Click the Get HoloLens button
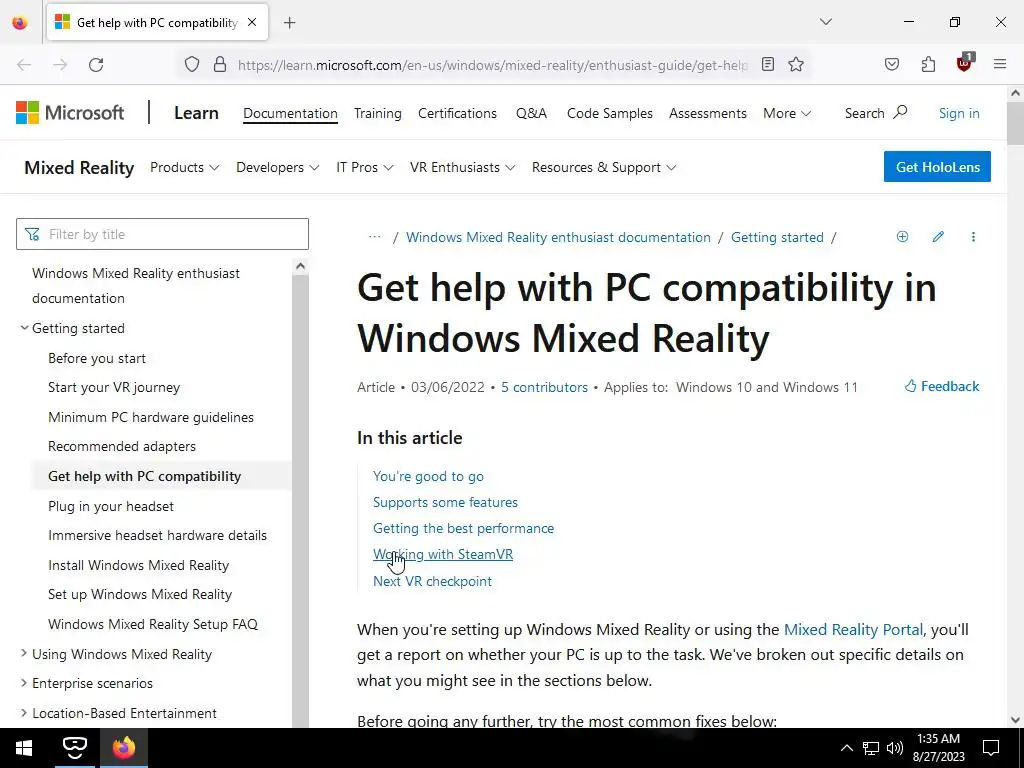 click(x=937, y=167)
